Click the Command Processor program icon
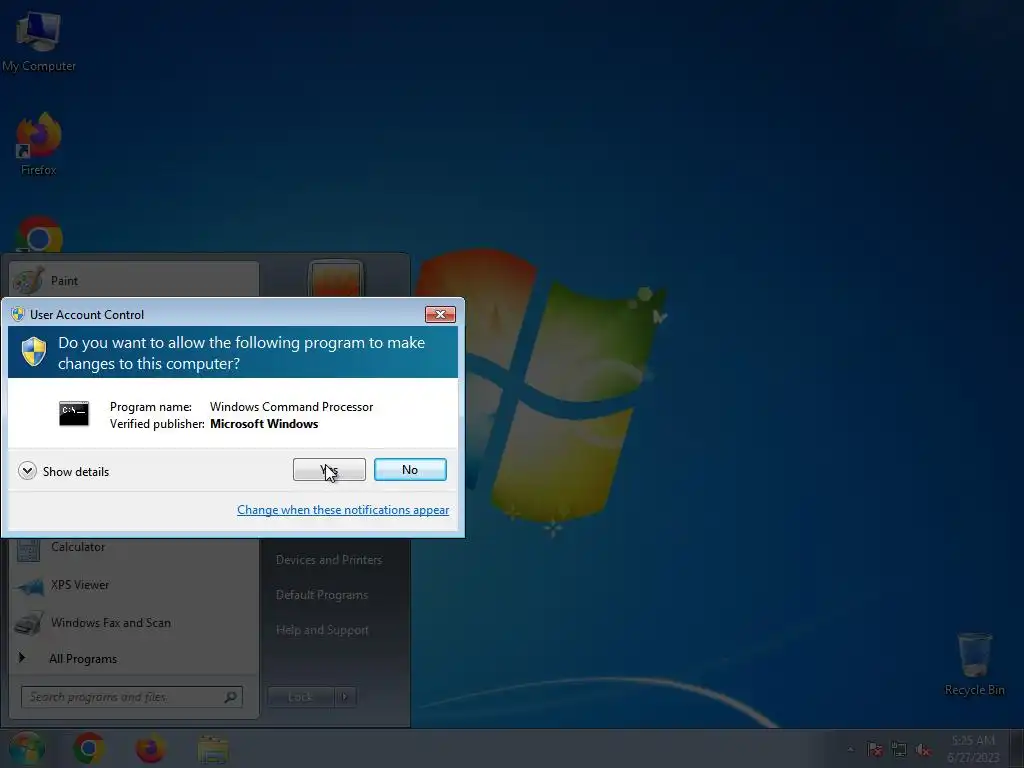This screenshot has height=768, width=1024. (x=74, y=414)
